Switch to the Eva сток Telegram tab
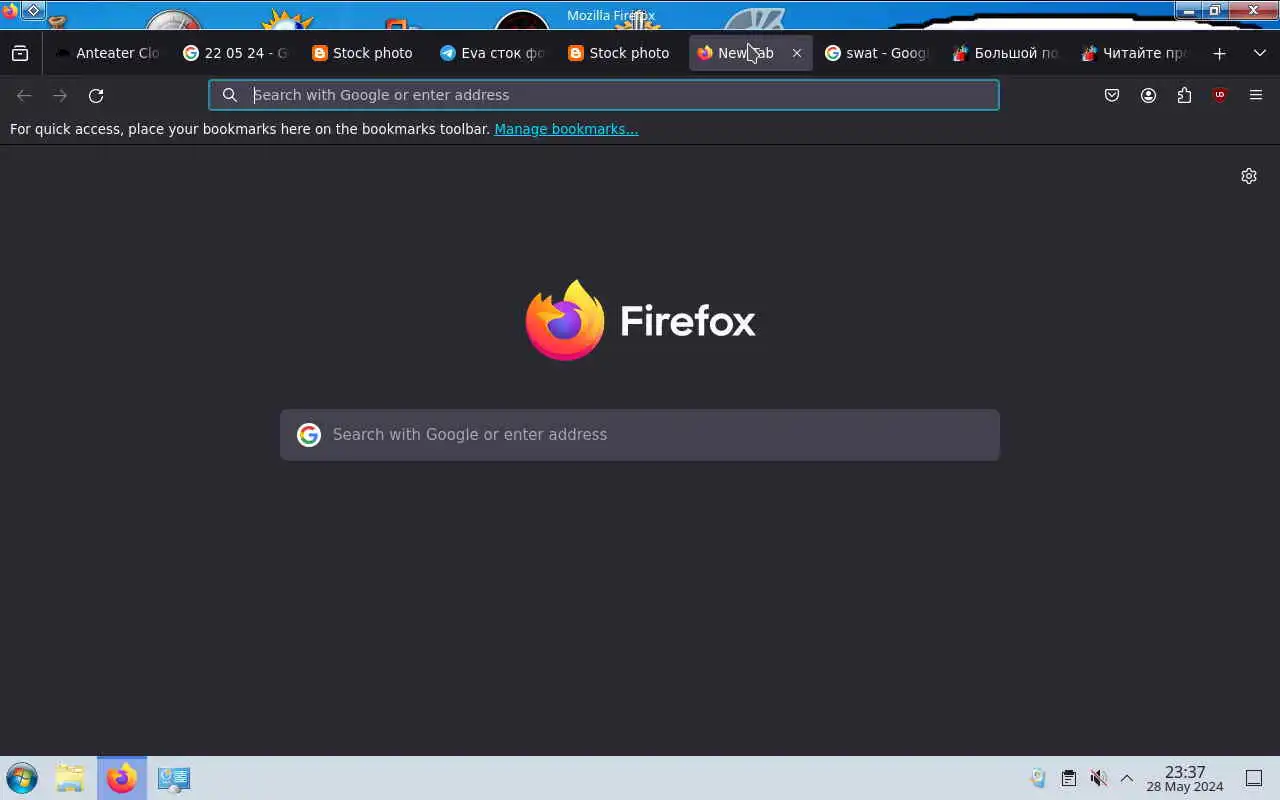The width and height of the screenshot is (1280, 800). (x=492, y=53)
